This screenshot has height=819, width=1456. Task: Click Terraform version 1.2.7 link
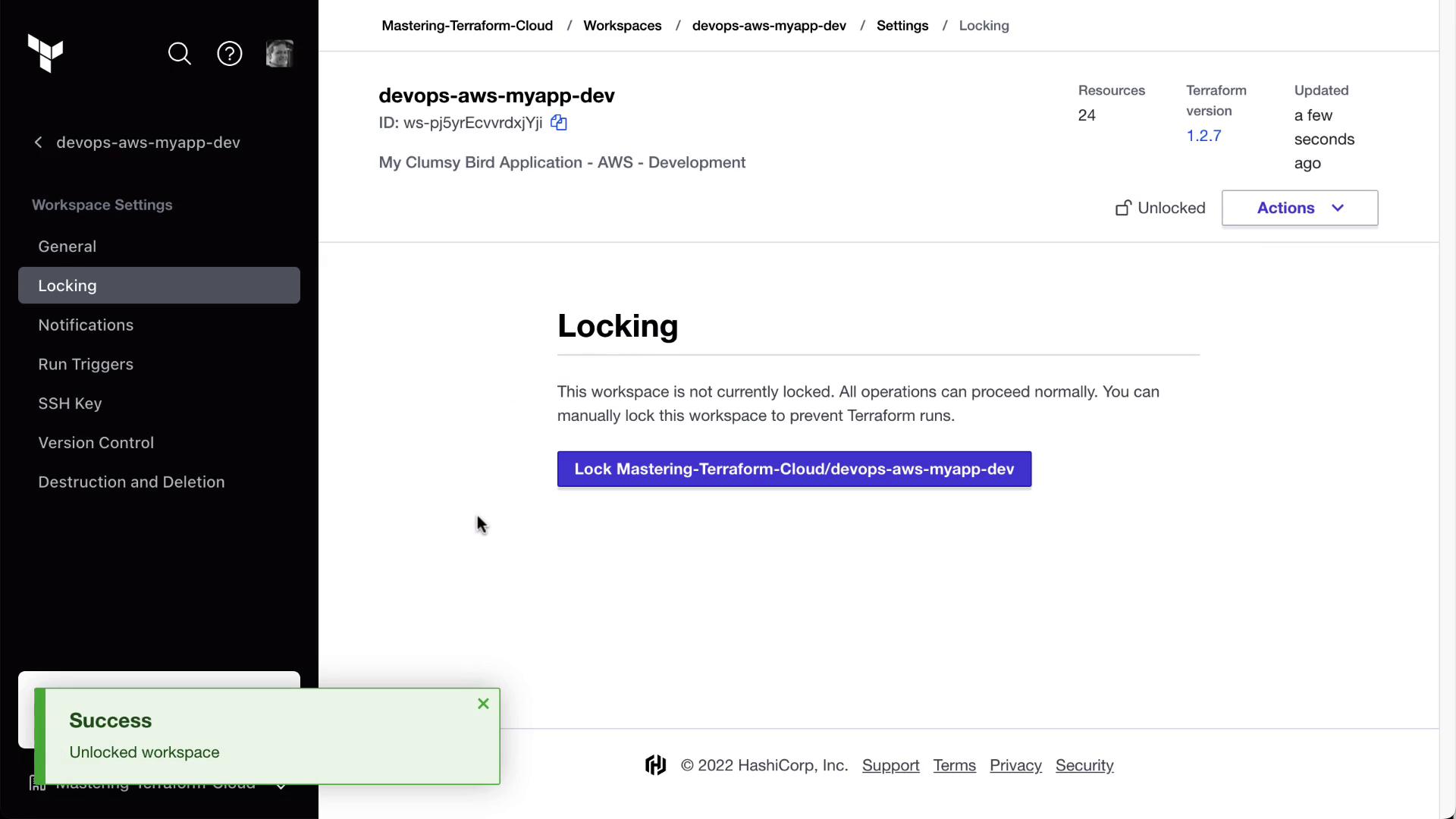point(1203,136)
